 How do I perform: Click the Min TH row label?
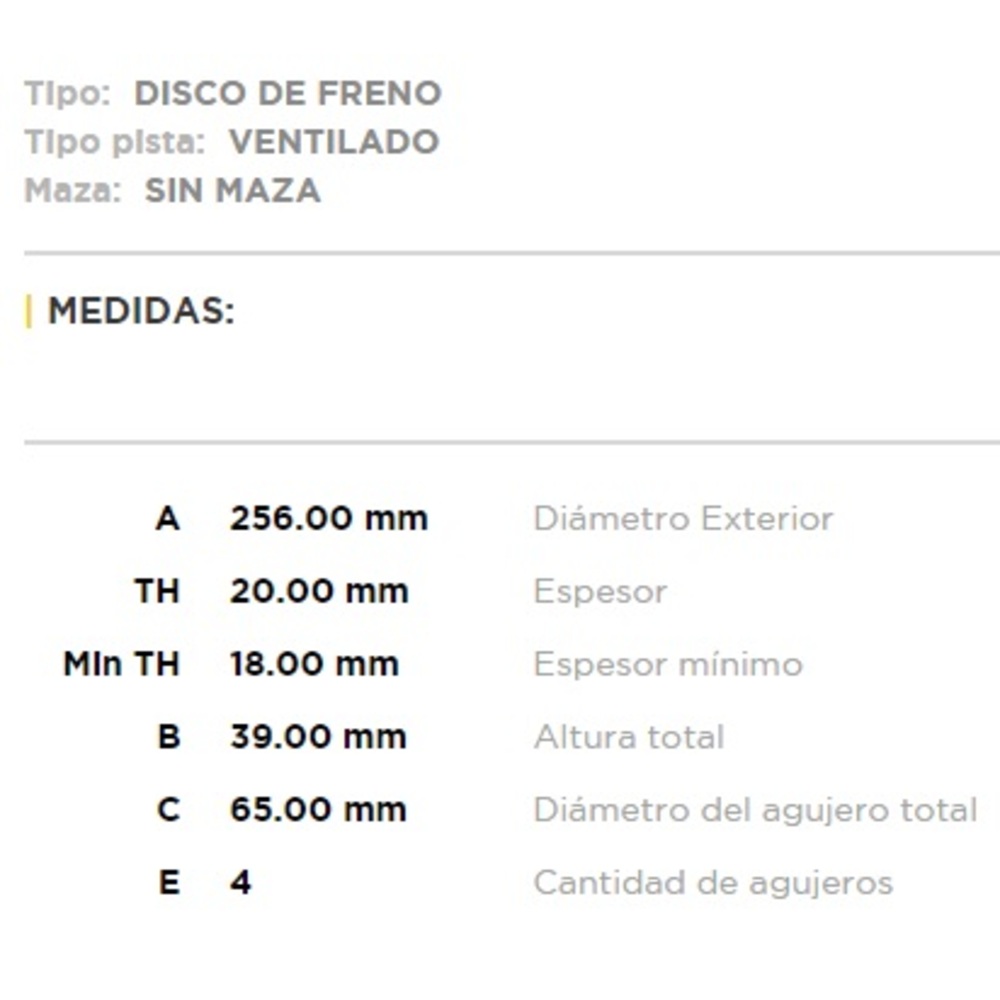tap(121, 664)
